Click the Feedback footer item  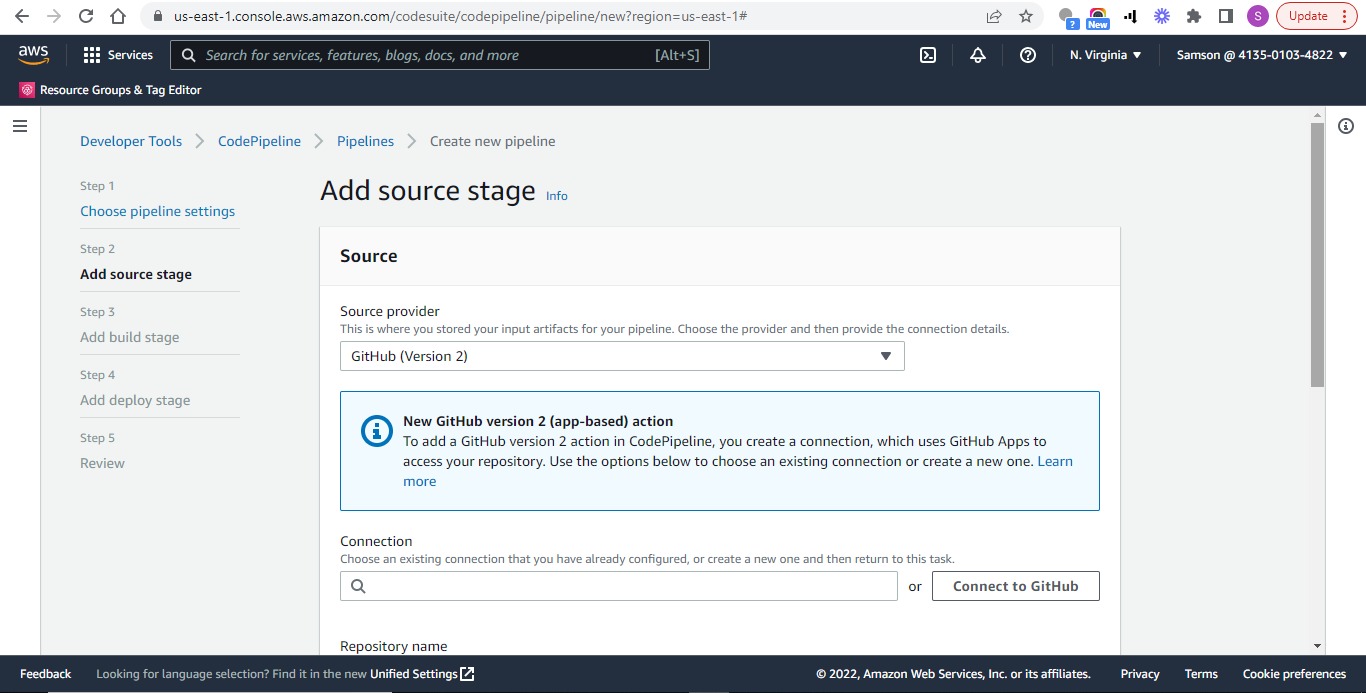[x=45, y=674]
